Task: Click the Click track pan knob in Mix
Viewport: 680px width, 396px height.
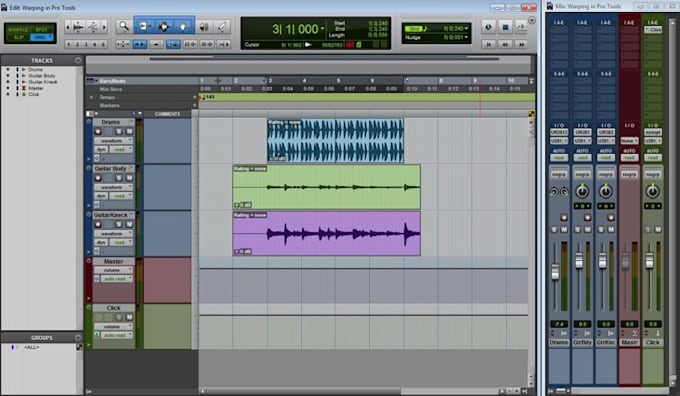Action: coord(652,191)
